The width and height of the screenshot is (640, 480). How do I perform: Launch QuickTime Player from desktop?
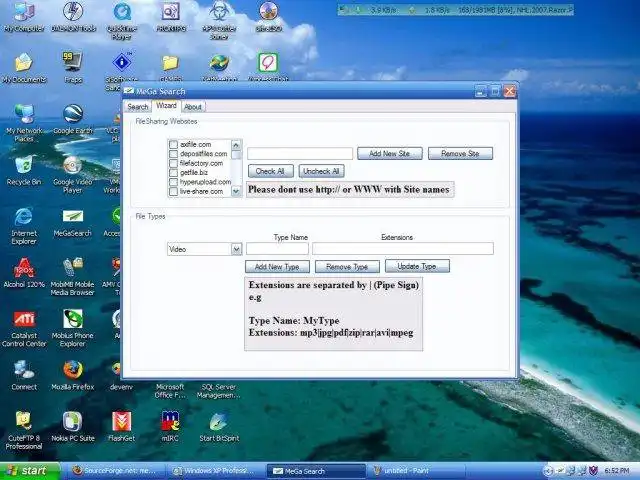(122, 20)
